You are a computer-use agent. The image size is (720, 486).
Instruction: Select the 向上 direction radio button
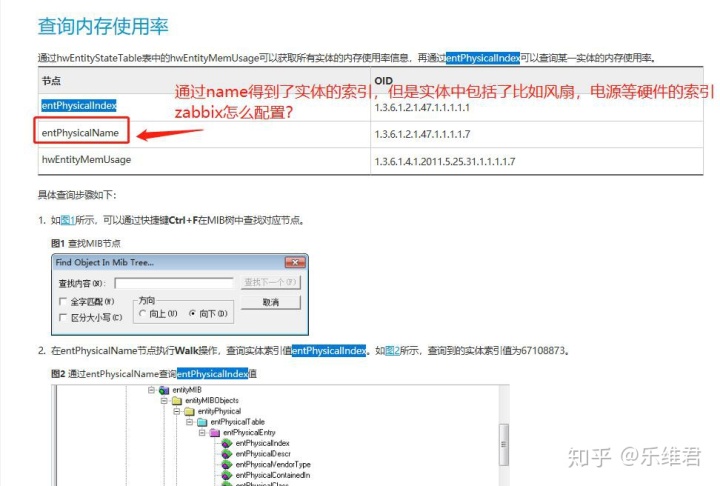point(143,313)
